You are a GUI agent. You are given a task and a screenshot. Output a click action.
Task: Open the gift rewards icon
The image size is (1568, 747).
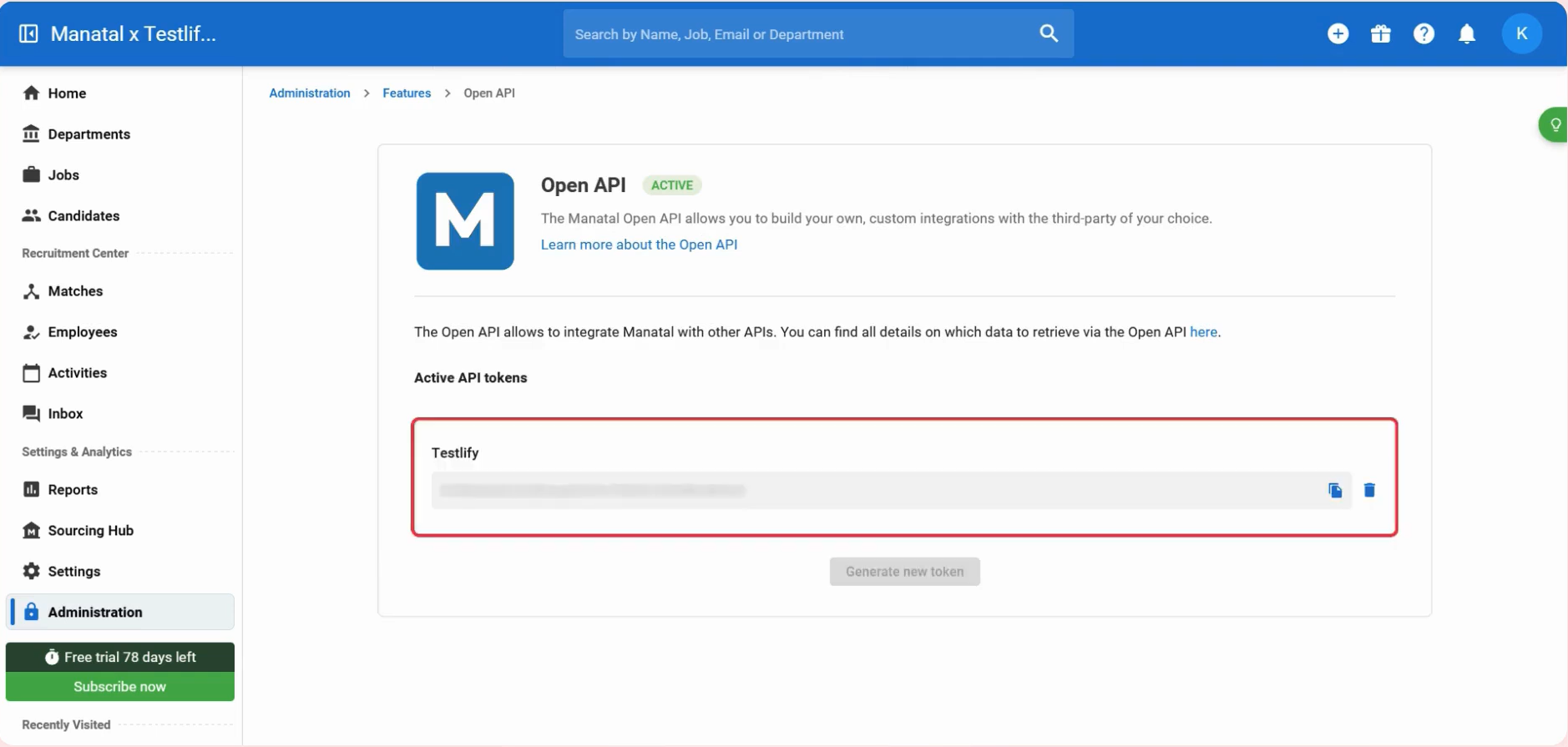(x=1381, y=33)
